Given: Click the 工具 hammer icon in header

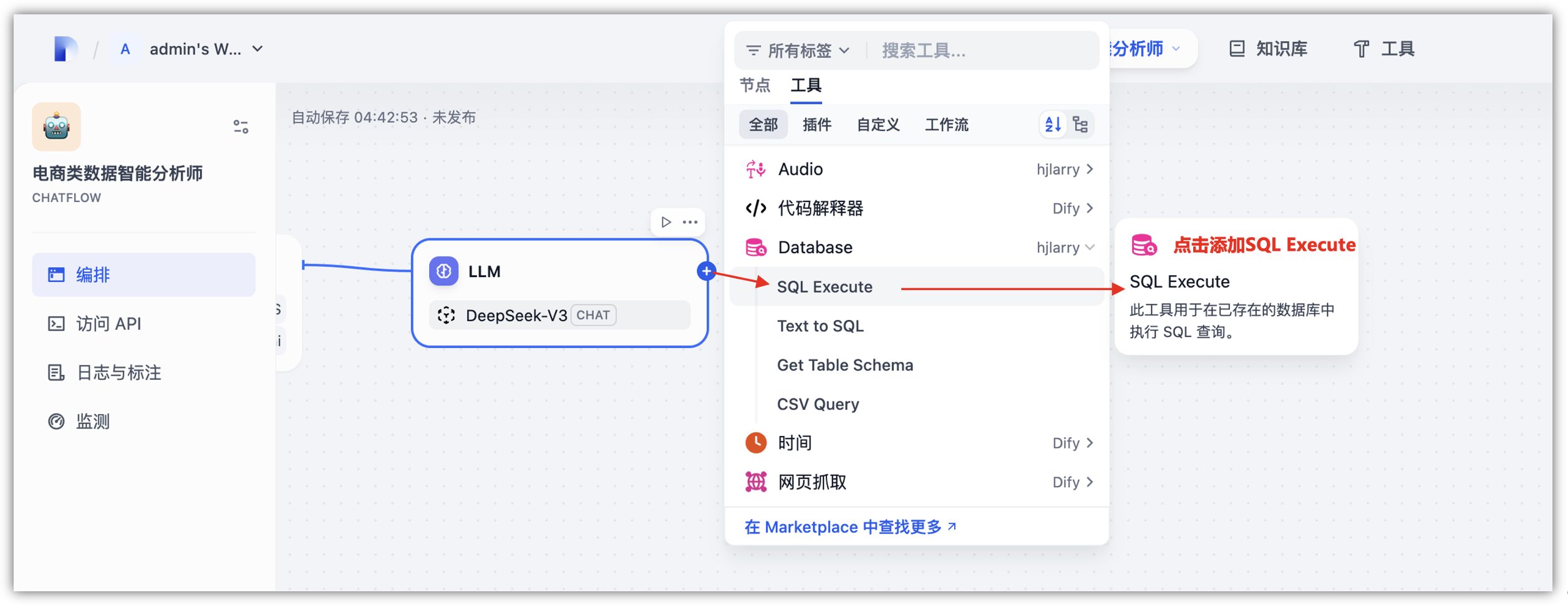Looking at the screenshot, I should [x=1362, y=49].
